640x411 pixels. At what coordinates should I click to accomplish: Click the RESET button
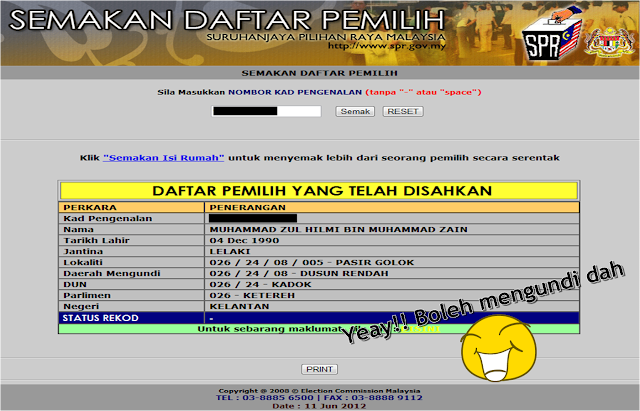(x=403, y=111)
